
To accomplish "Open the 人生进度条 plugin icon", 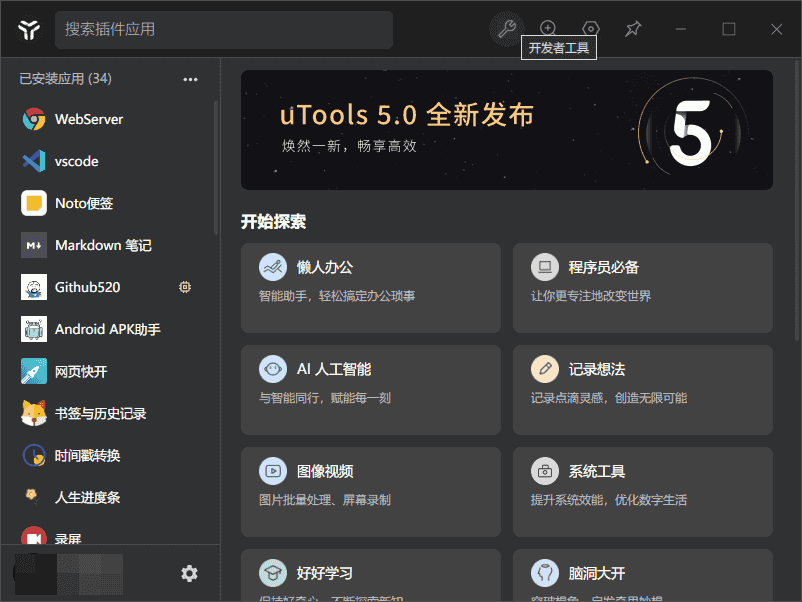I will coord(34,497).
